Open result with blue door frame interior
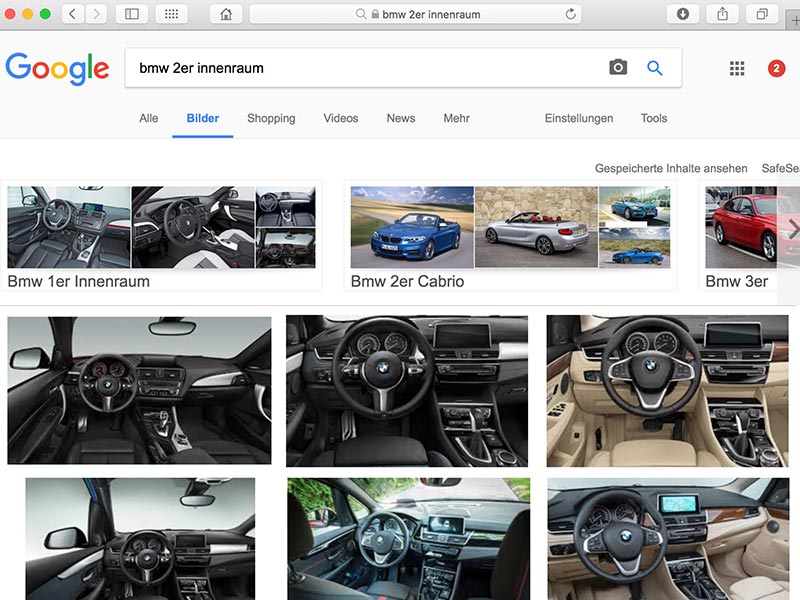 point(140,539)
